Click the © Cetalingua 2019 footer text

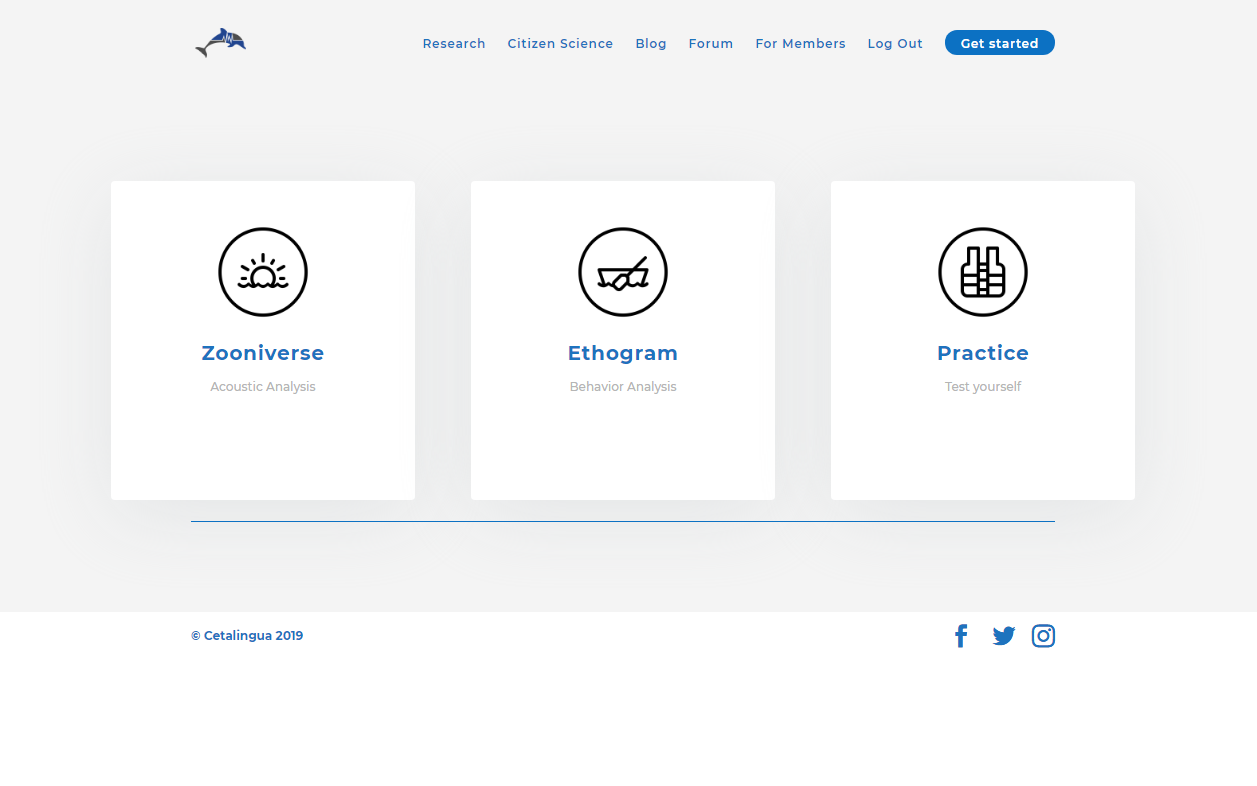pyautogui.click(x=247, y=635)
